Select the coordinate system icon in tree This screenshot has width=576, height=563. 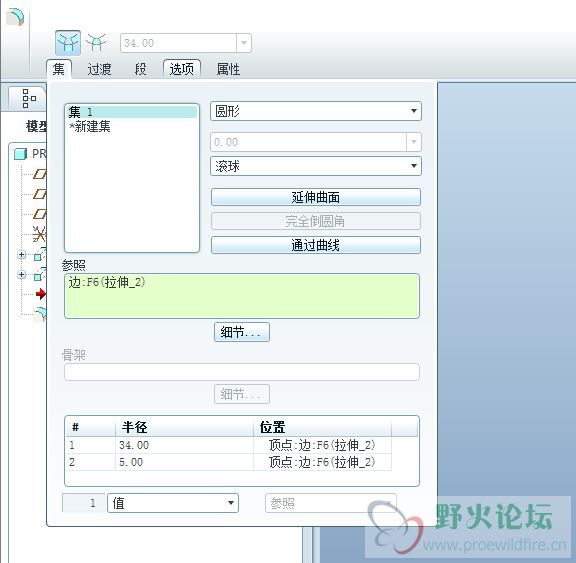coord(39,234)
